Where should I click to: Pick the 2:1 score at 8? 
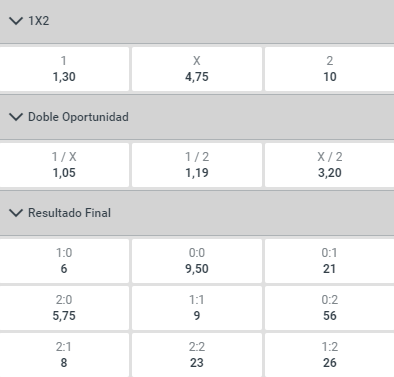(64, 355)
